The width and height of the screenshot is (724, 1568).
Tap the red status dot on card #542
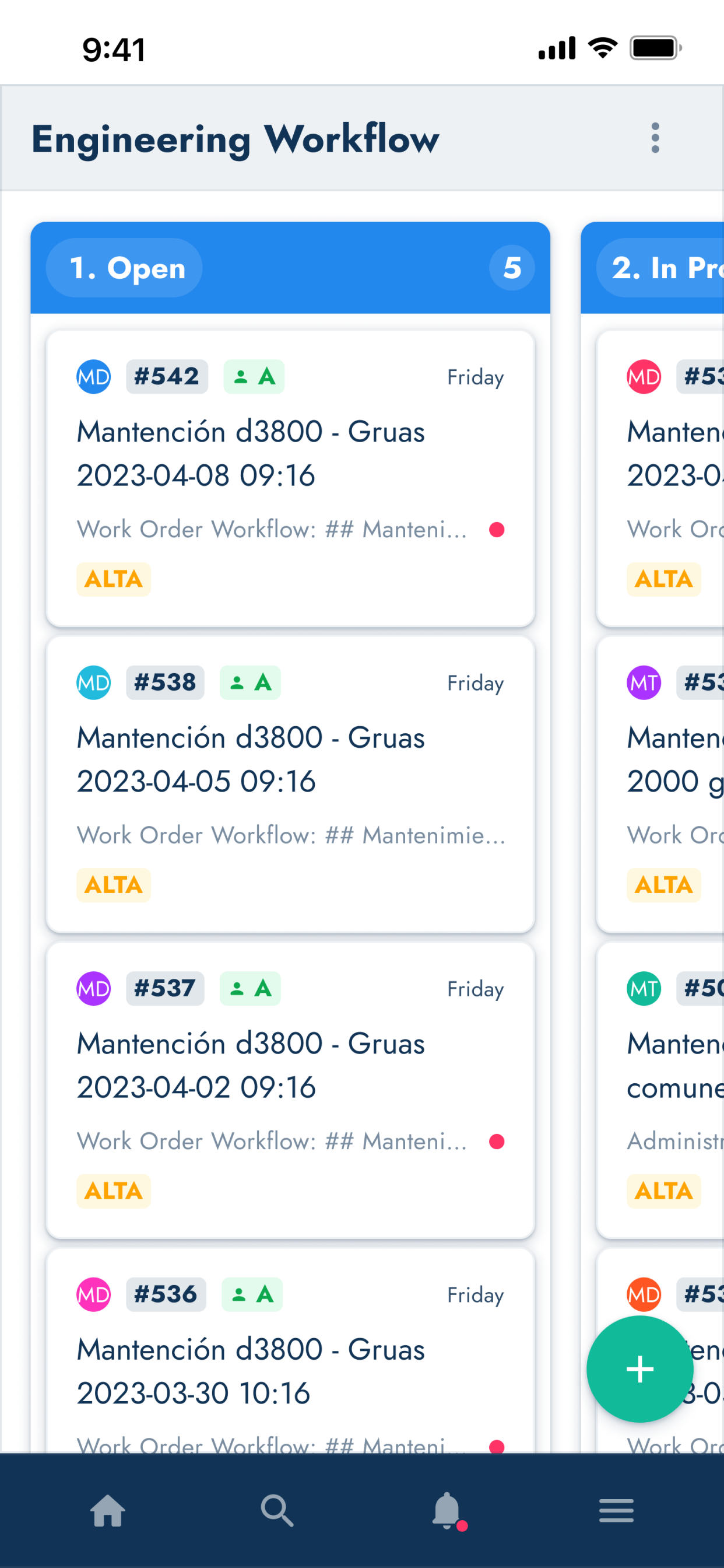497,530
